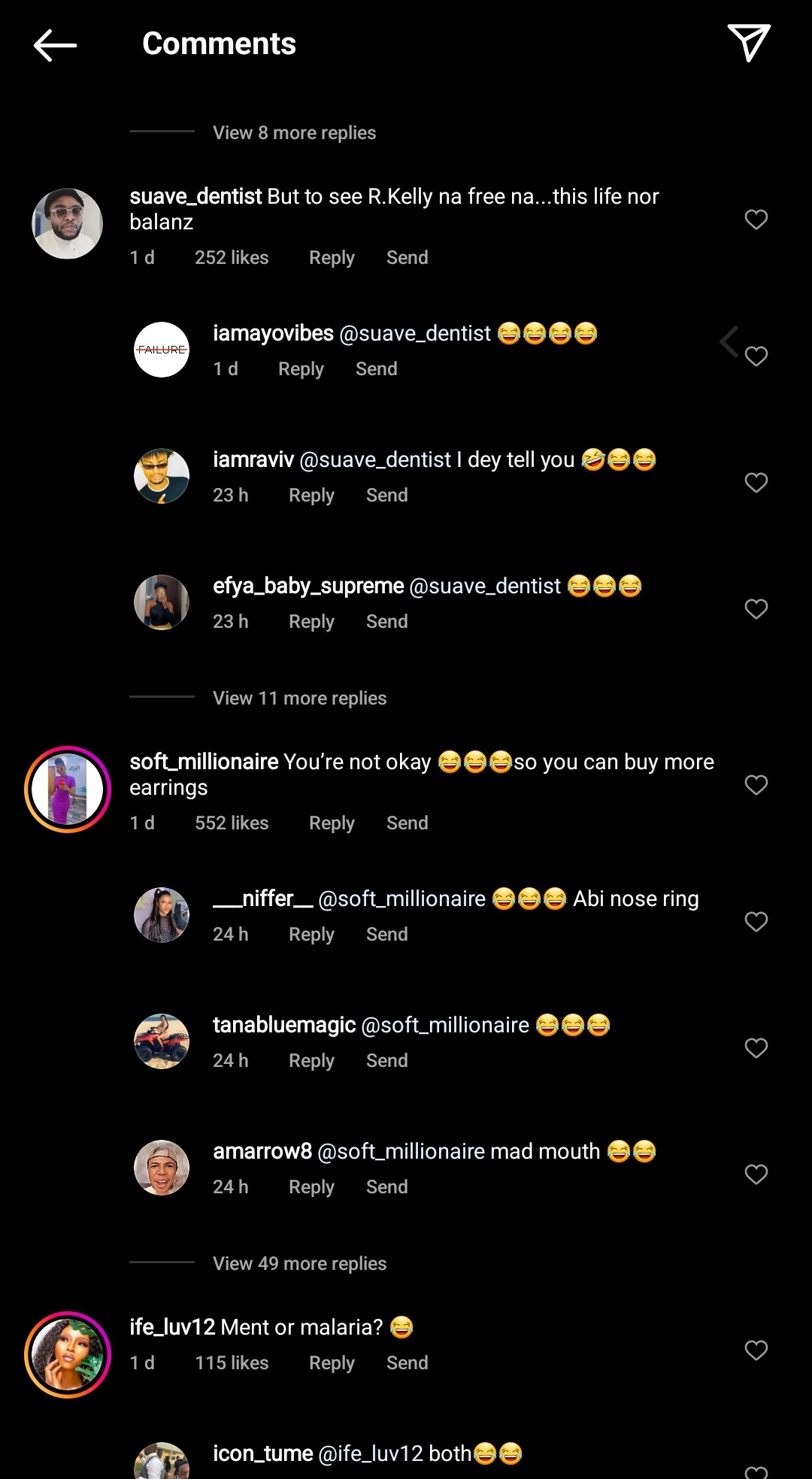The width and height of the screenshot is (812, 1479).
Task: Open amarrow8's profile from username
Action: [x=262, y=1151]
